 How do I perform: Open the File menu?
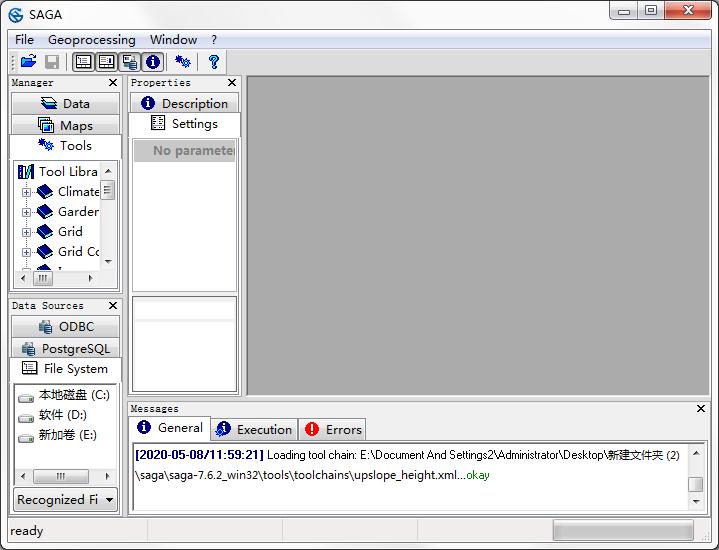click(24, 40)
